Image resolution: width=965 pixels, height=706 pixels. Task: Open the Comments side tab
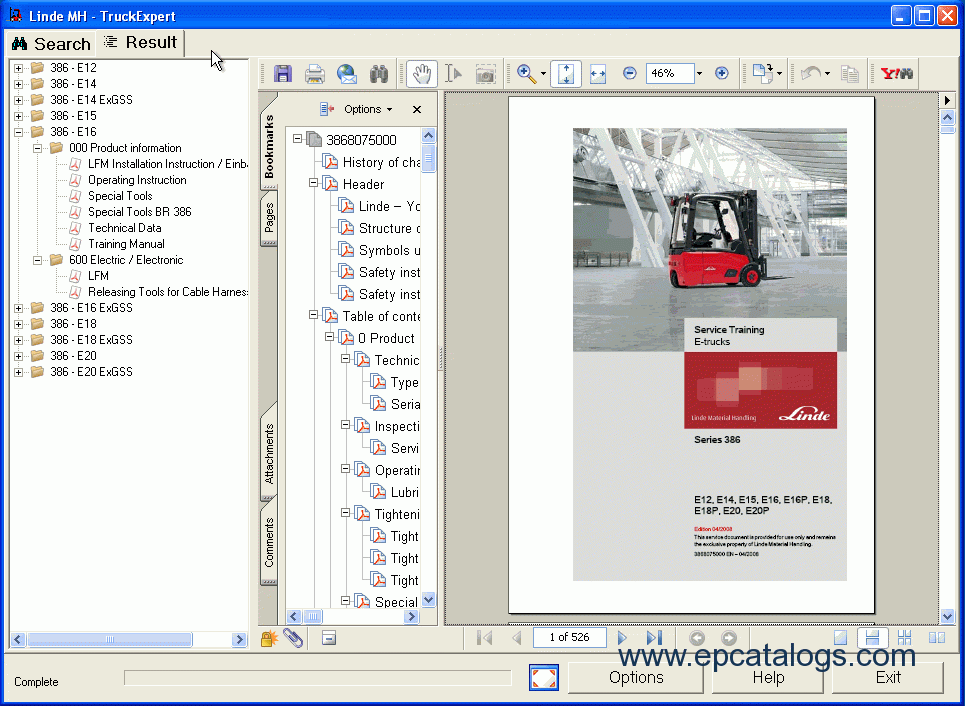(269, 542)
